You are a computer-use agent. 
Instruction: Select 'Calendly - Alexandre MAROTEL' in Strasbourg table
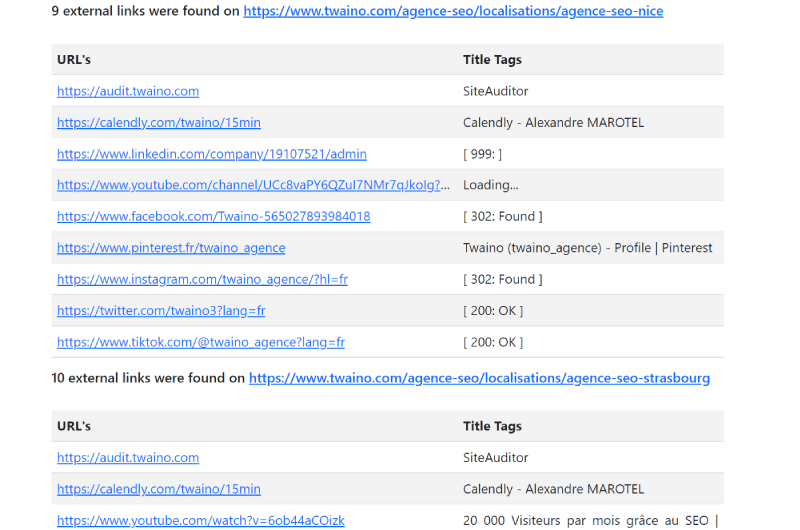point(553,489)
